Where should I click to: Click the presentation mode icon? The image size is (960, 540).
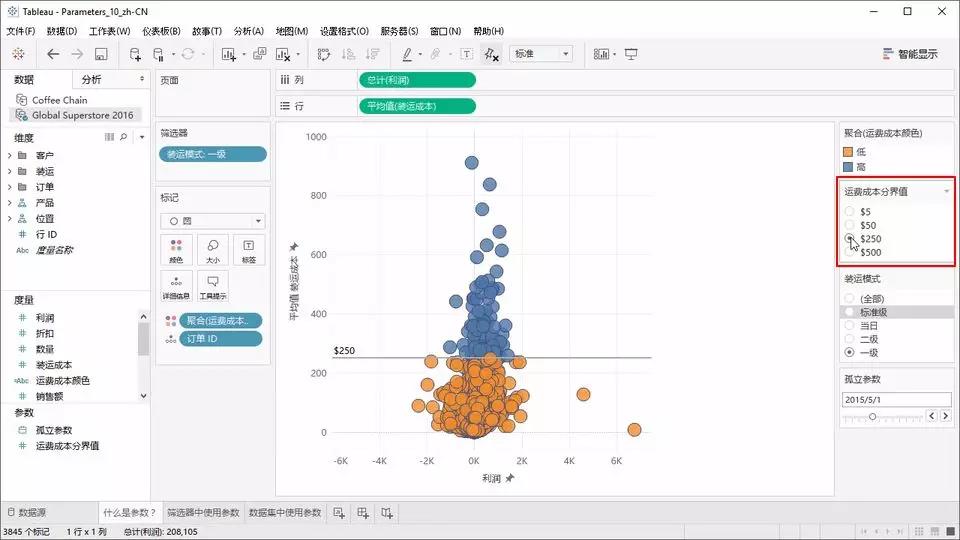pyautogui.click(x=631, y=54)
